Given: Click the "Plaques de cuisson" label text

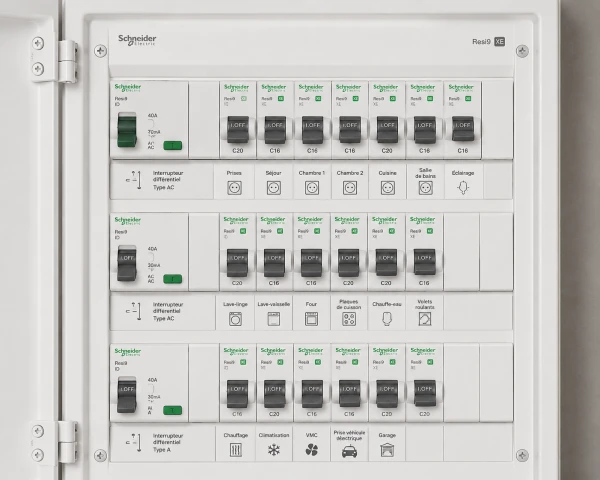Looking at the screenshot, I should 349,304.
